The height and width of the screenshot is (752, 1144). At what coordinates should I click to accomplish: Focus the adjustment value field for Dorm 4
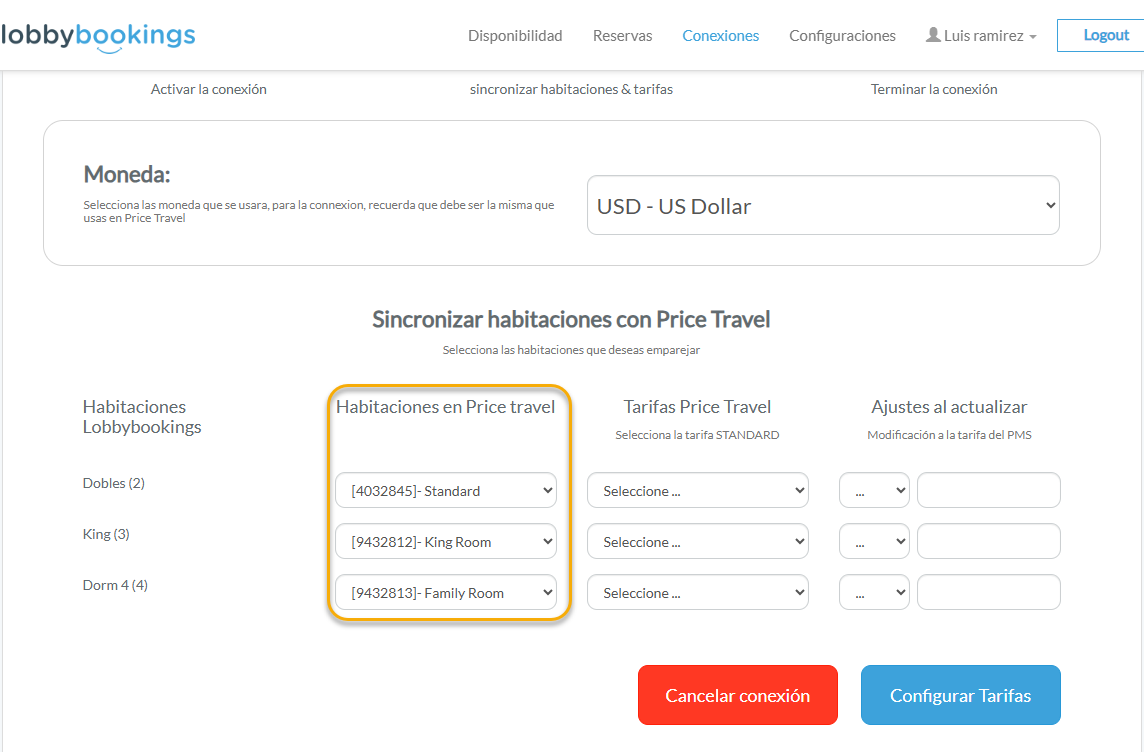tap(988, 593)
